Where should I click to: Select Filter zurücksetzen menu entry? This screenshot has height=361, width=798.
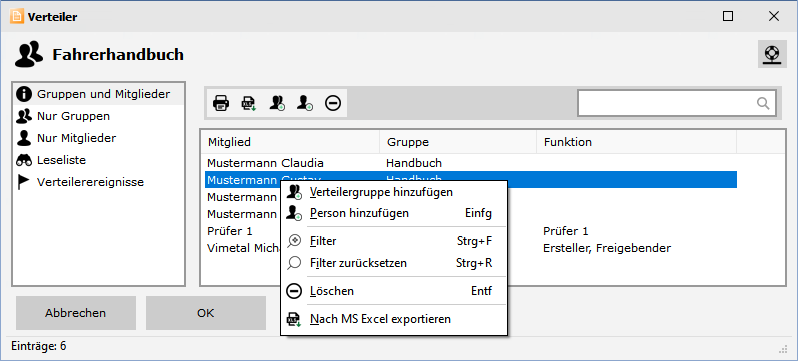tap(394, 263)
